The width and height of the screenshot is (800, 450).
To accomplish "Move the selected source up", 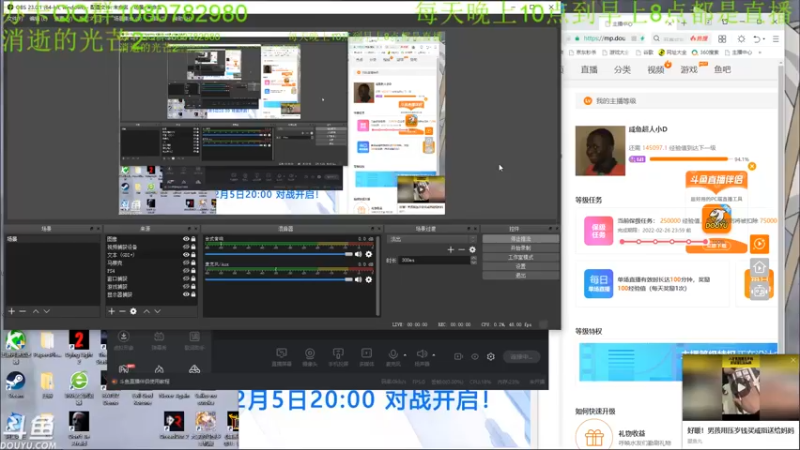I will tap(146, 311).
